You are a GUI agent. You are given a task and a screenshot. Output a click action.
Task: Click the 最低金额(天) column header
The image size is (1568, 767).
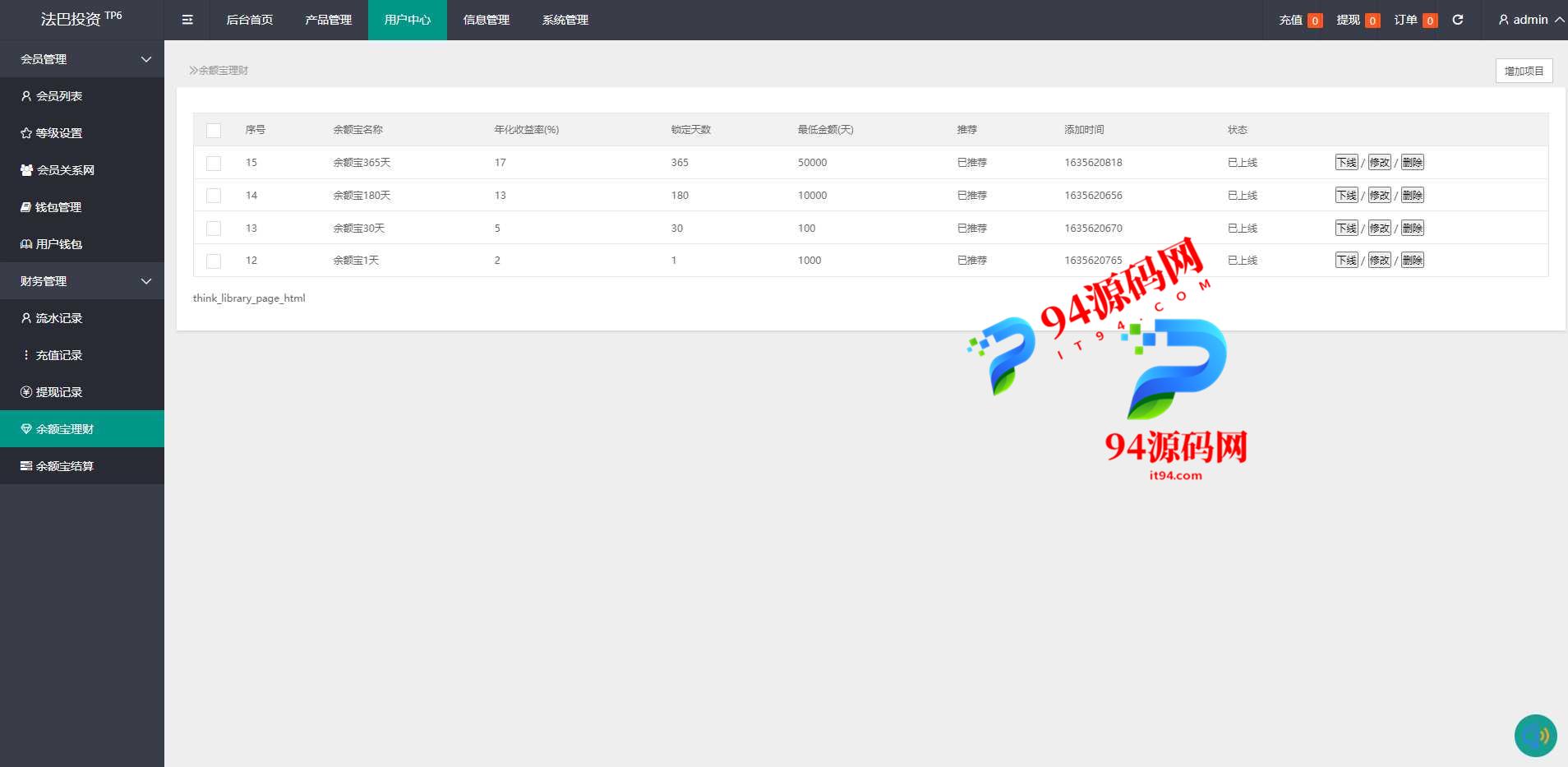[x=825, y=130]
